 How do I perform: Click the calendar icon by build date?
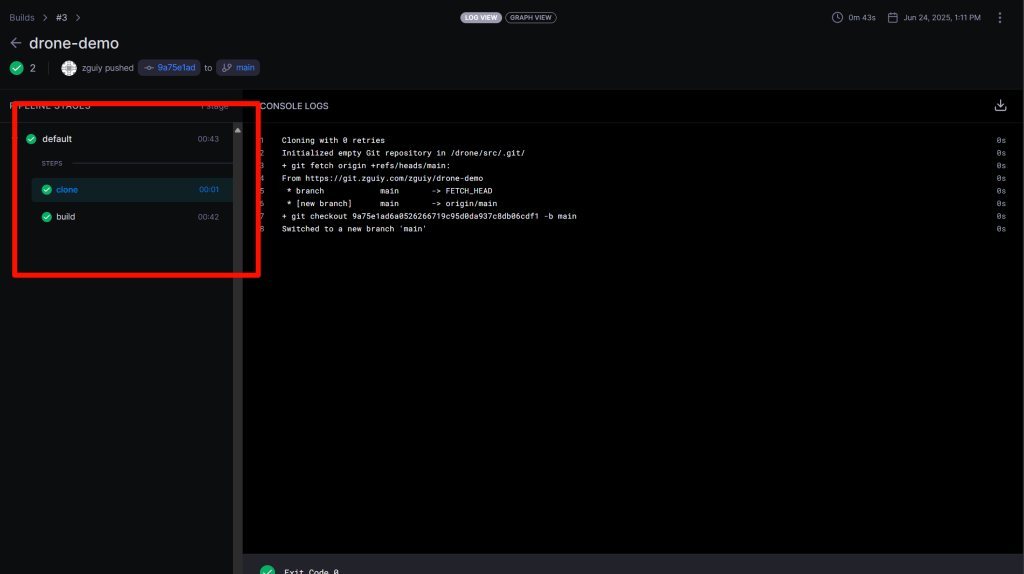pyautogui.click(x=892, y=17)
